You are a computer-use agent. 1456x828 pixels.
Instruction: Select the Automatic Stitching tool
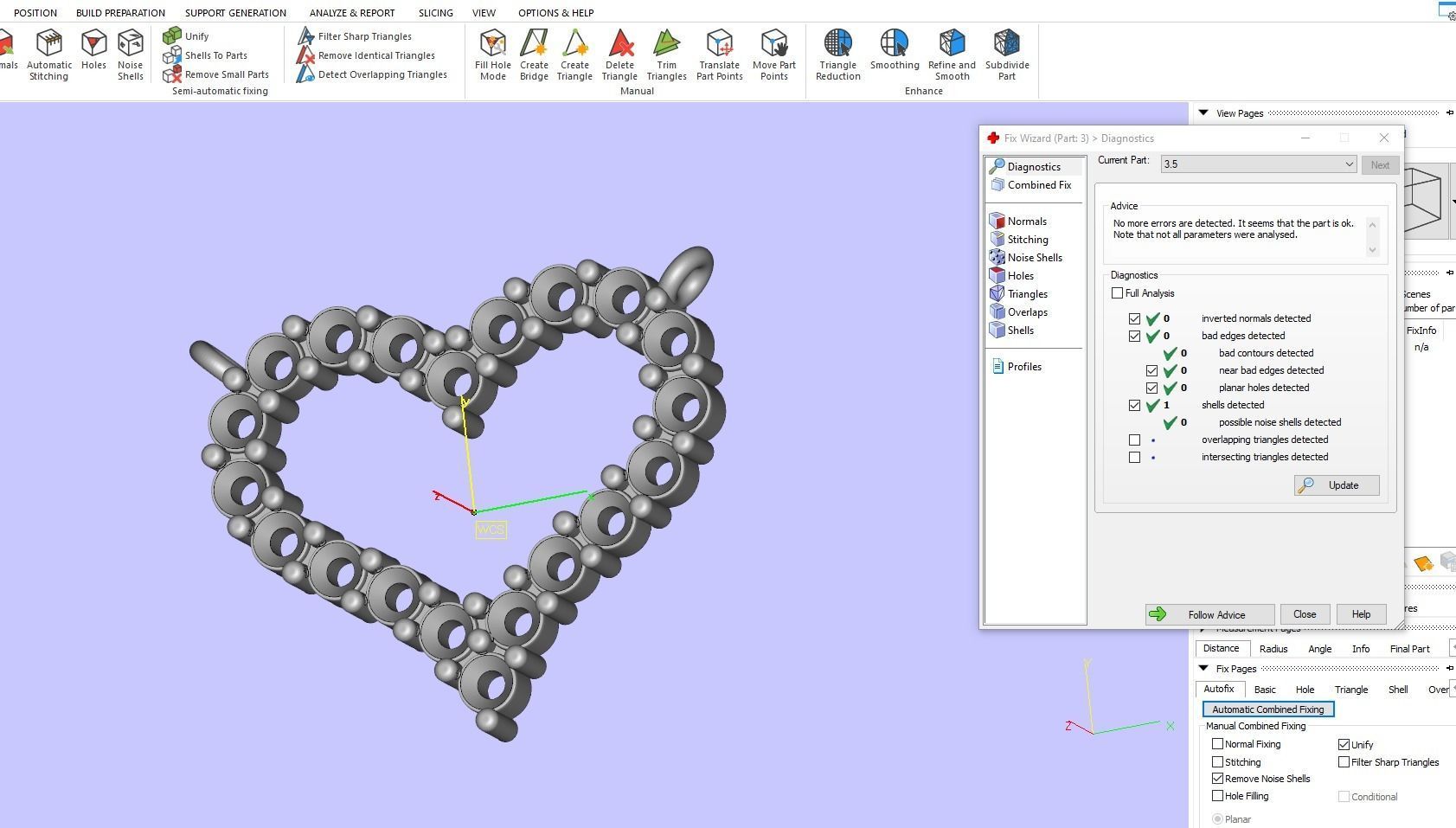[49, 55]
